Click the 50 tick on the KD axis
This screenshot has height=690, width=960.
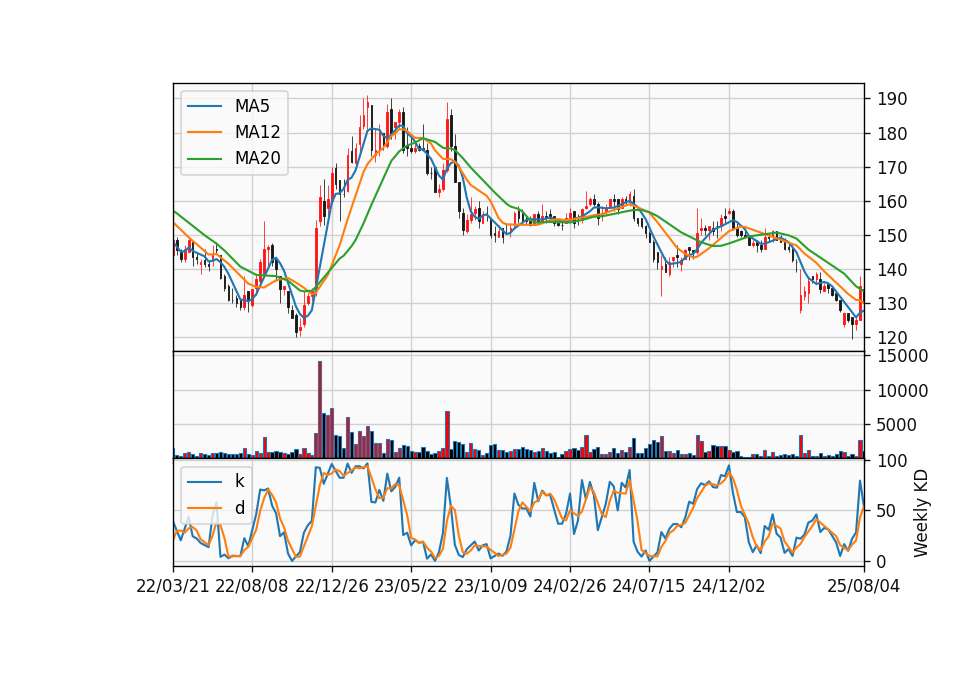click(x=887, y=511)
